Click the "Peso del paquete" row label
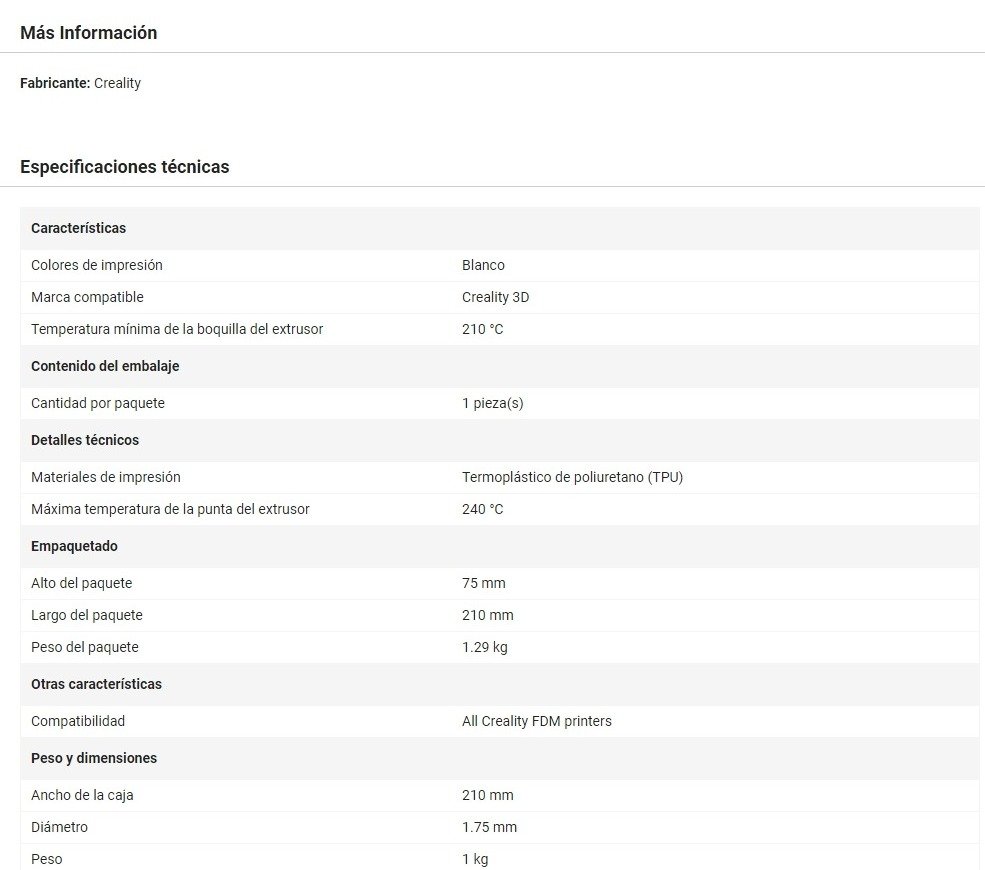985x870 pixels. (x=84, y=647)
